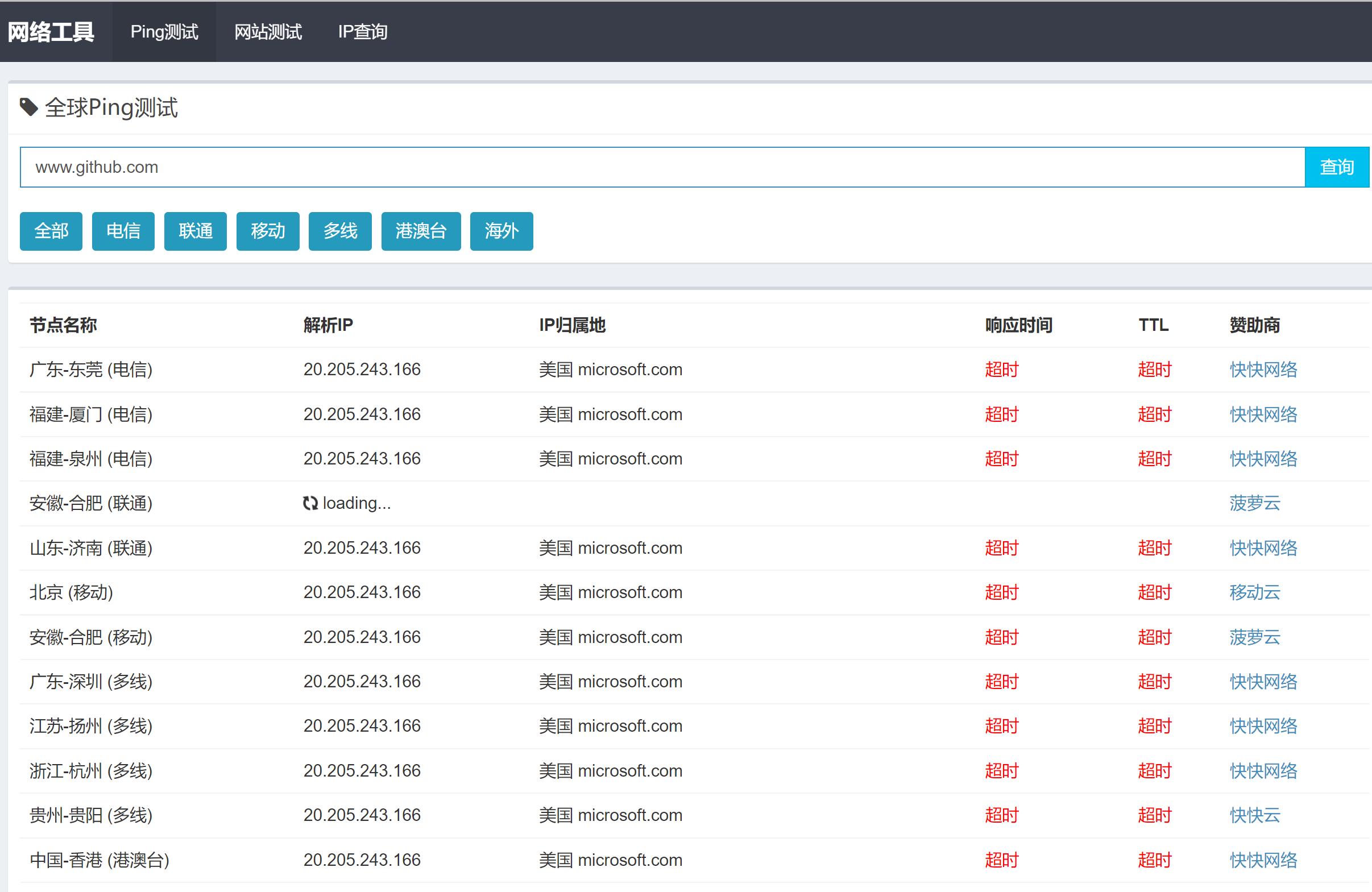Click the TTL column header
The image size is (1372, 892).
(x=1154, y=325)
